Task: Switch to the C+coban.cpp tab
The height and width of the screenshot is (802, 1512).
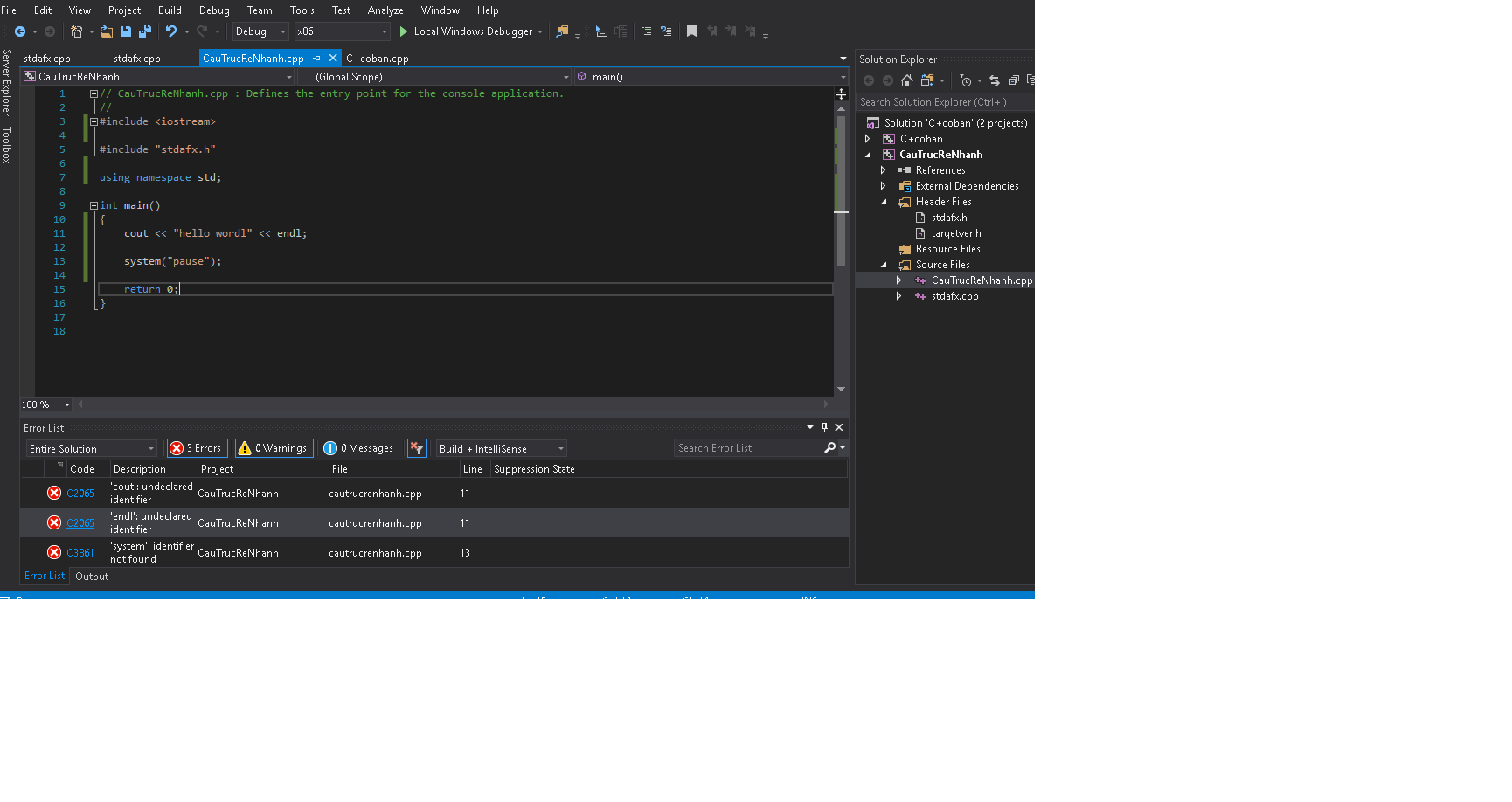Action: click(378, 59)
